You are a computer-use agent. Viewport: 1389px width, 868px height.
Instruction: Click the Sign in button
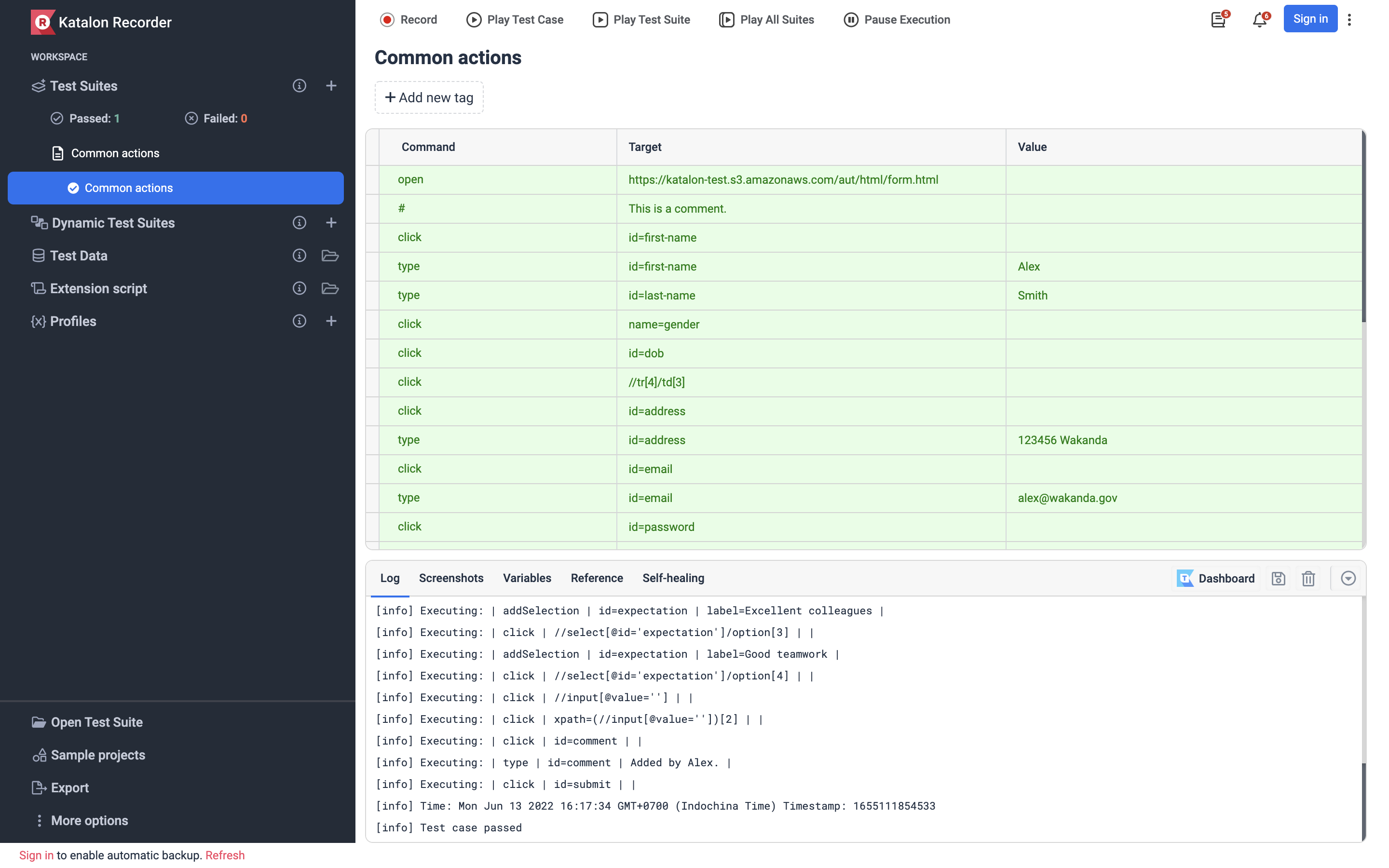1310,18
